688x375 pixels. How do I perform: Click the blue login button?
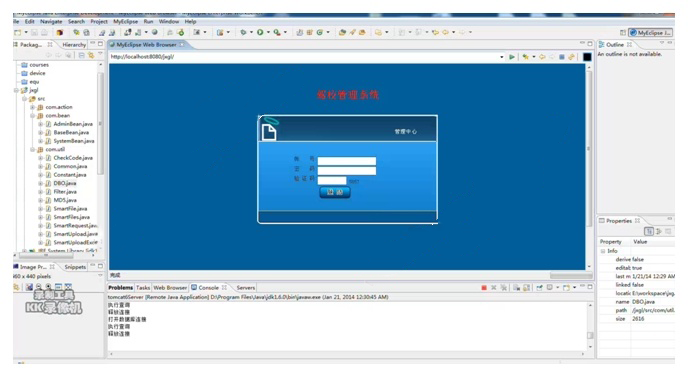click(334, 192)
